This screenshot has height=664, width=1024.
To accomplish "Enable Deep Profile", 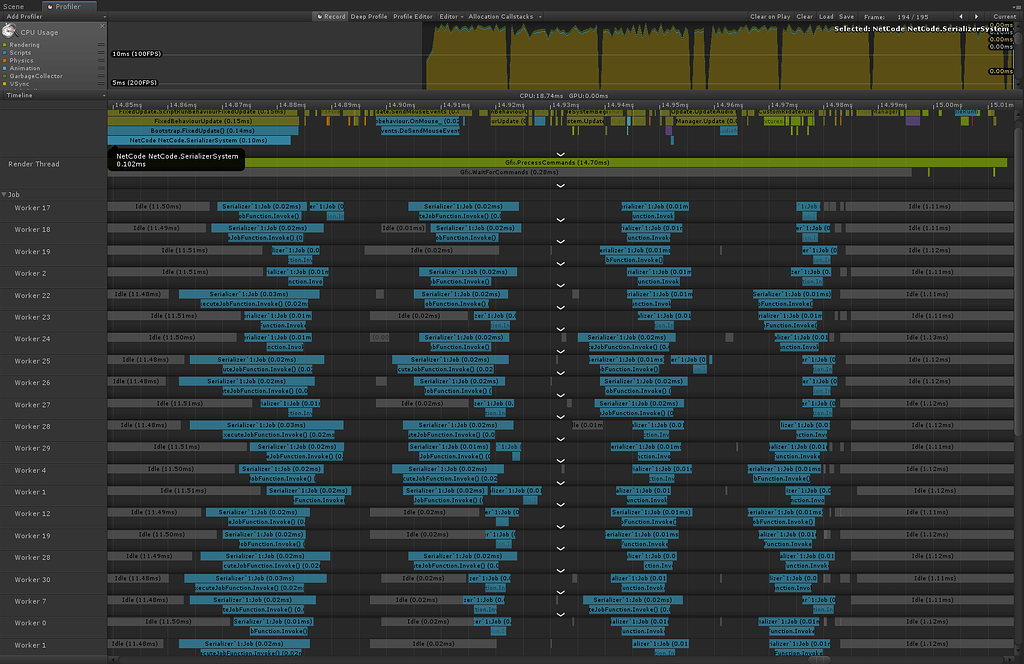I will point(367,16).
